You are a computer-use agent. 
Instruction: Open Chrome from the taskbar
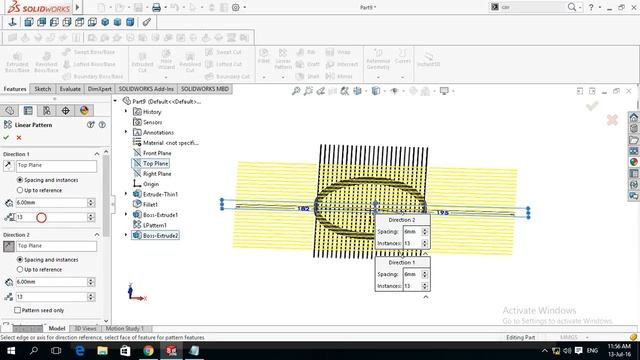click(x=149, y=351)
